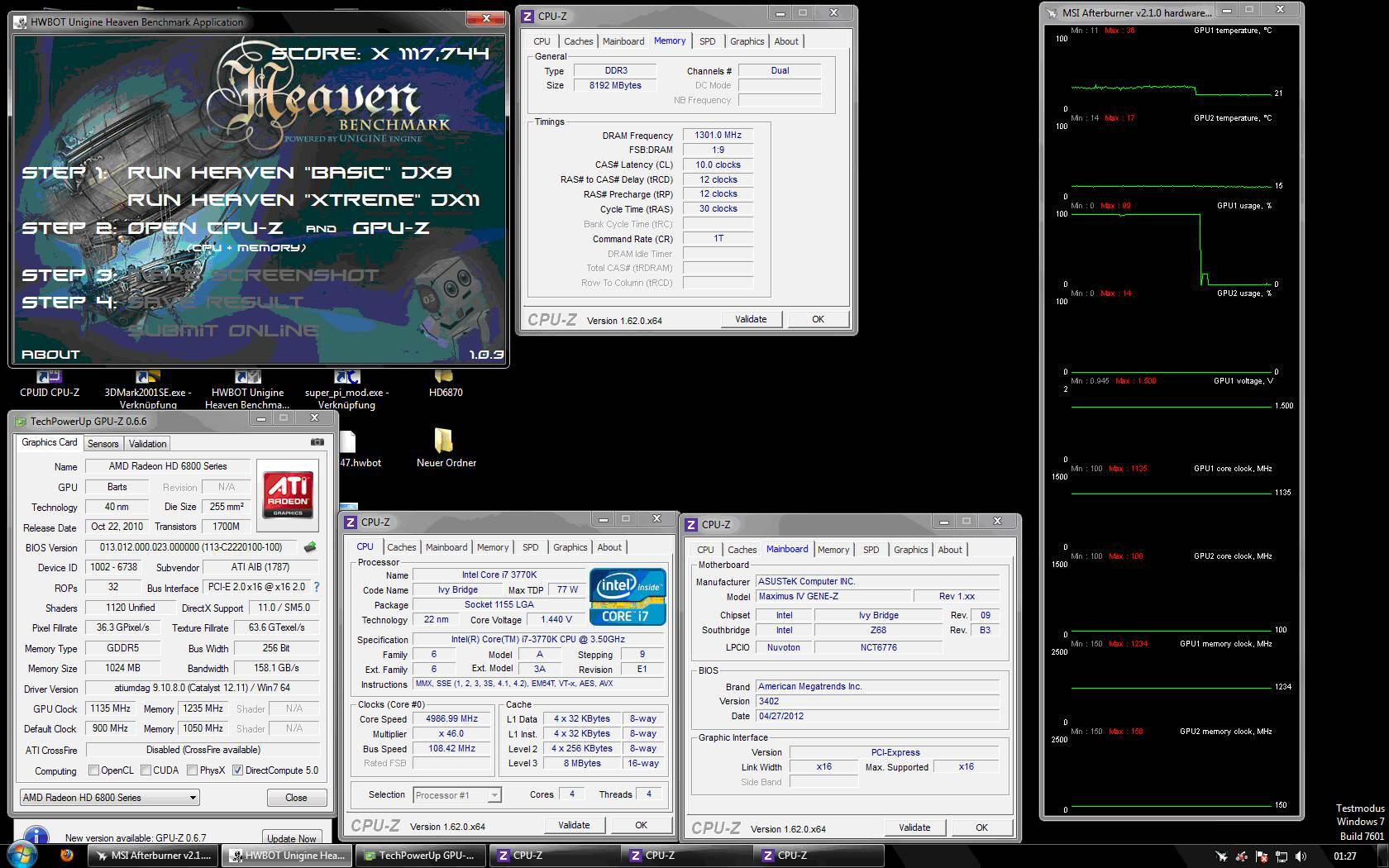The height and width of the screenshot is (868, 1389).
Task: Open the CPU tab in the Mainboard CPU-Z window
Action: (705, 550)
